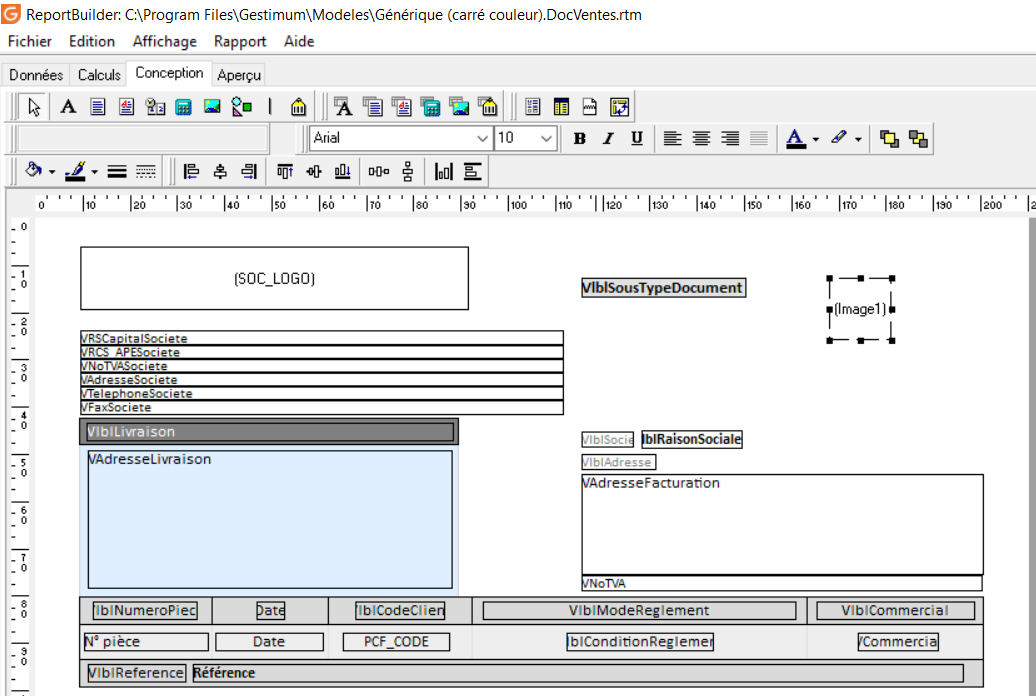Screen dimensions: 1036x696
Task: Click the empty edit box in toolbar
Action: (143, 139)
